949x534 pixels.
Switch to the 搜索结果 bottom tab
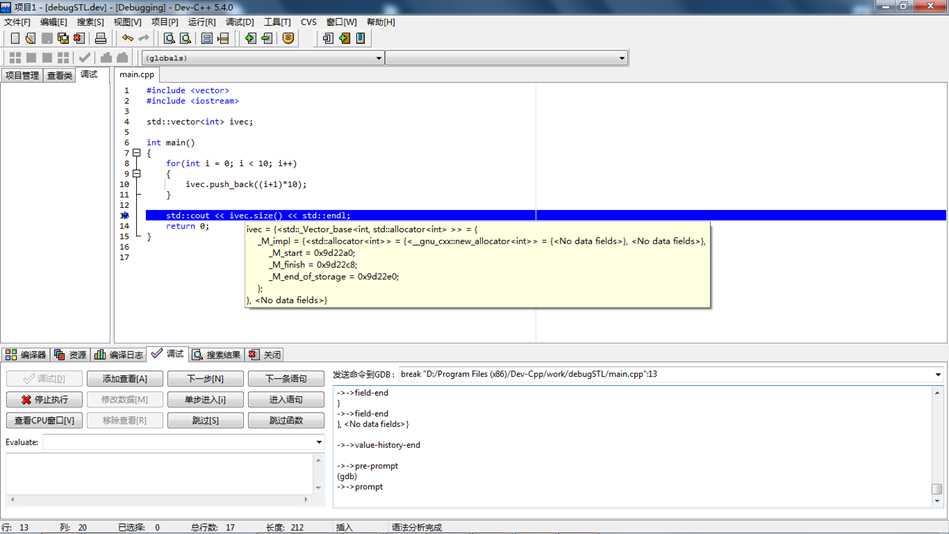pos(216,355)
